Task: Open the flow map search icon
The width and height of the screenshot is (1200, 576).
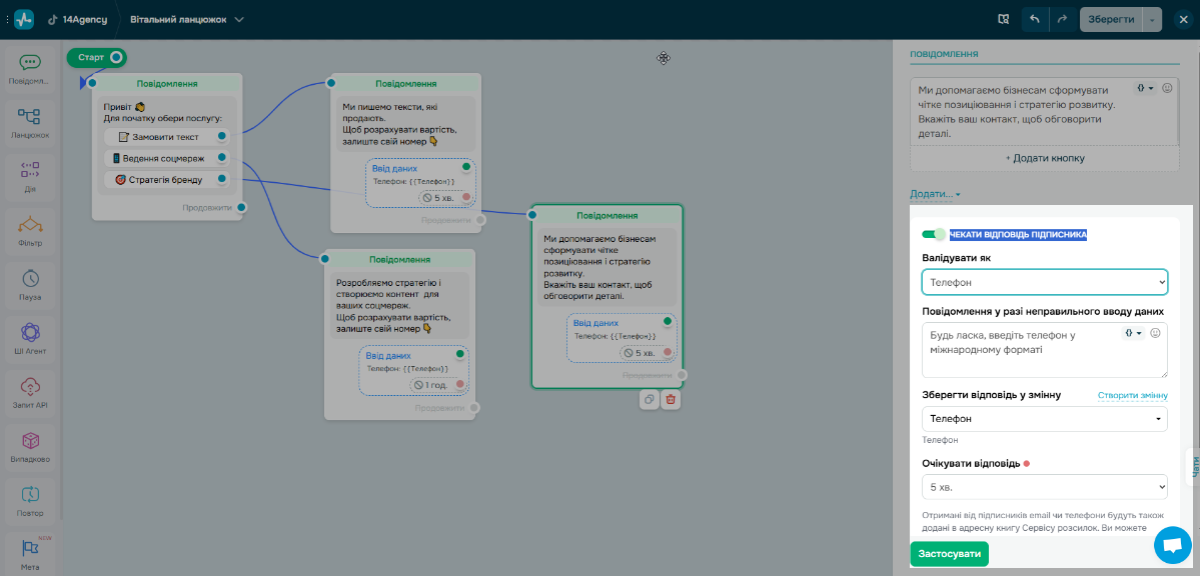Action: click(1005, 19)
